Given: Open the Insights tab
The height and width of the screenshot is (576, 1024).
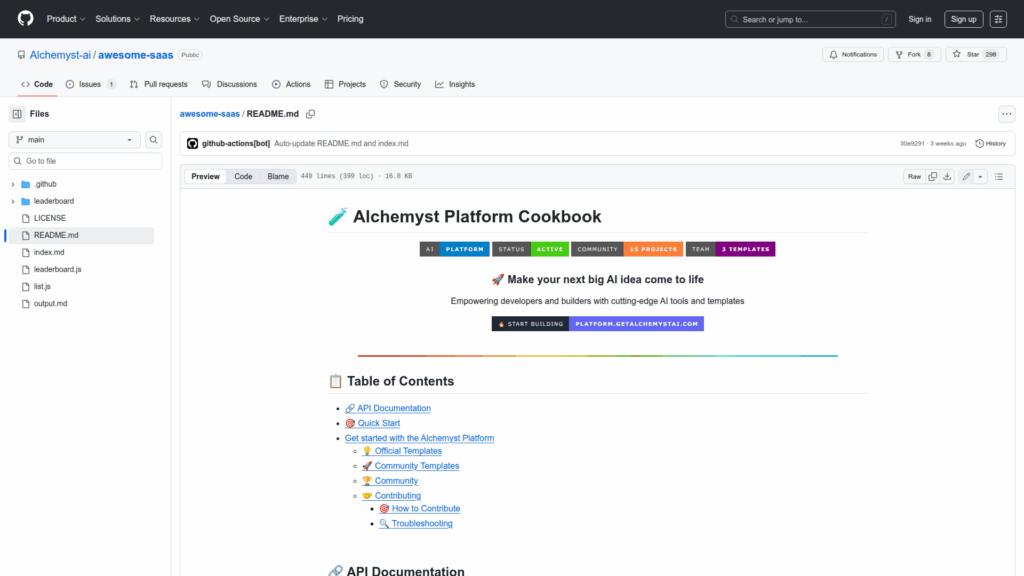Looking at the screenshot, I should coord(455,84).
